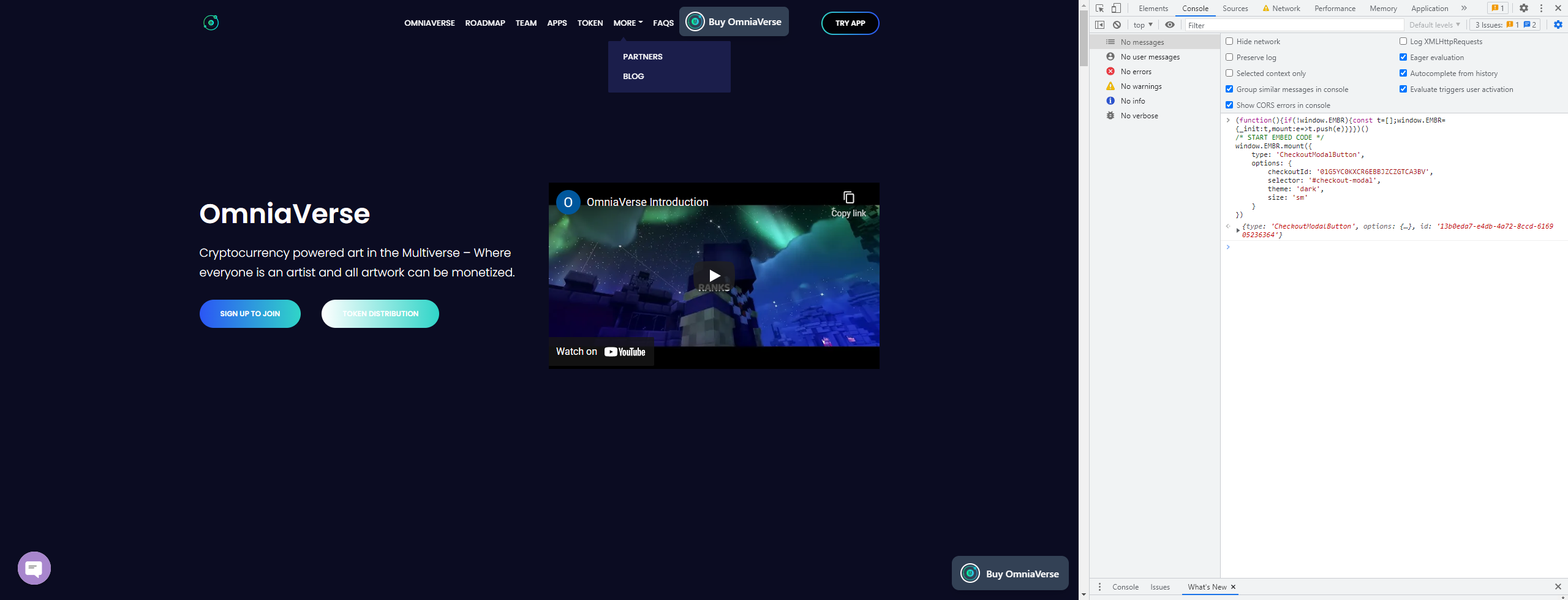
Task: Click the floating bottom Buy OmniaVerse button
Action: [1010, 573]
